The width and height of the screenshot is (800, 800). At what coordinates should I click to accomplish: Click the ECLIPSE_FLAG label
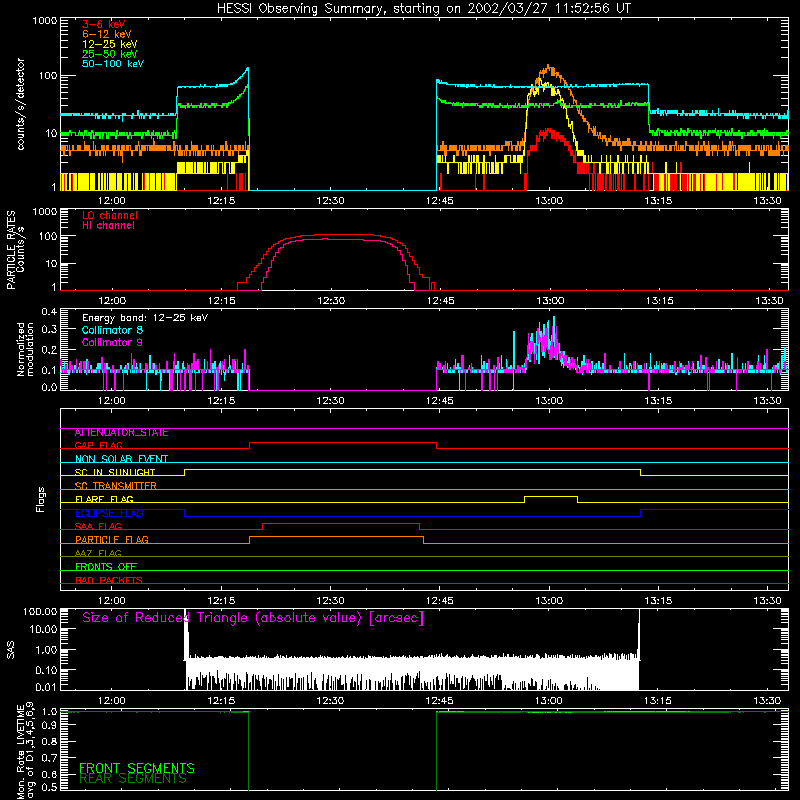pos(109,513)
